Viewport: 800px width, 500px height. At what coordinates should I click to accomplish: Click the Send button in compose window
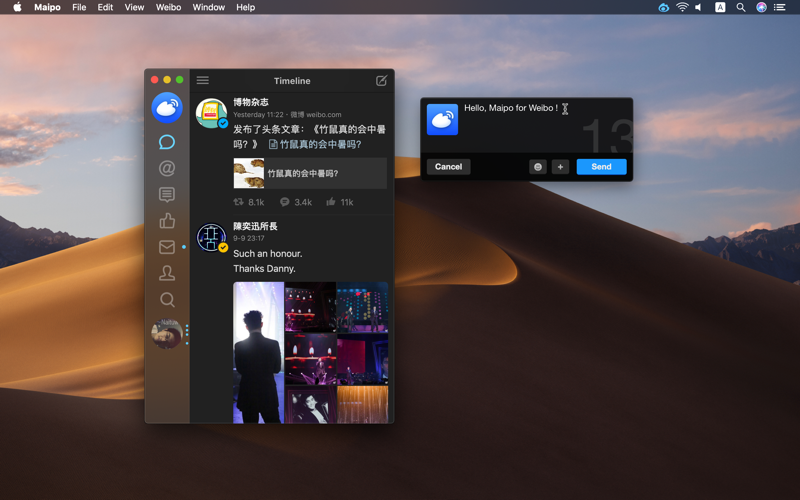(602, 167)
